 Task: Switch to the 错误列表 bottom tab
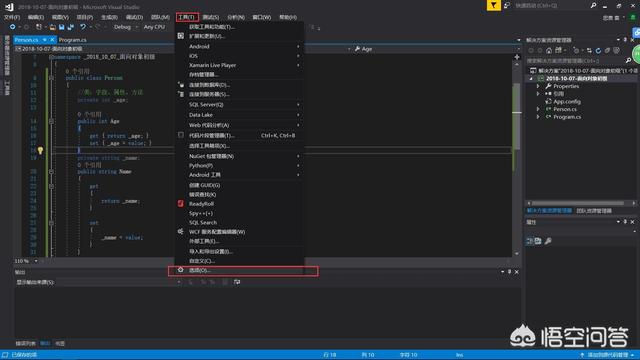pos(25,344)
